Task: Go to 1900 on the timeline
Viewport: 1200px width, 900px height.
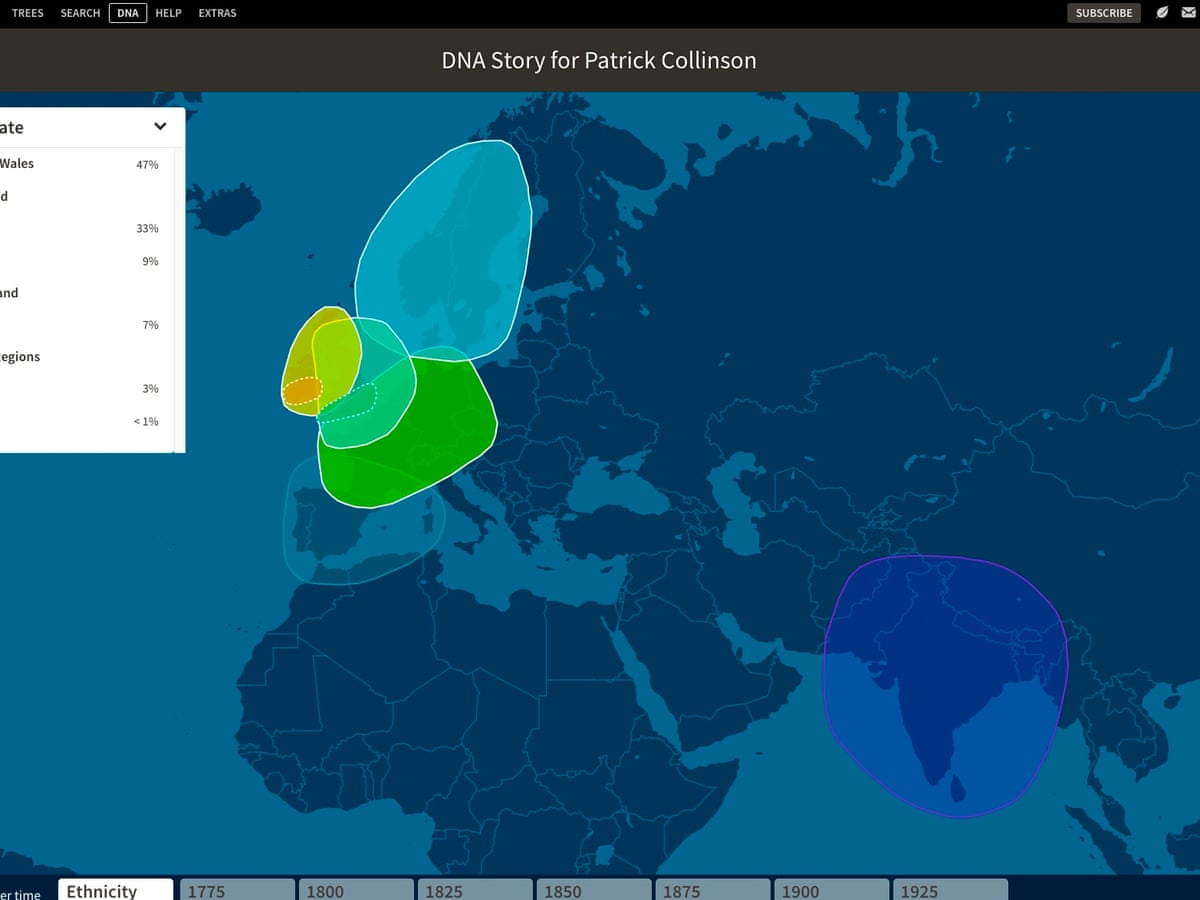Action: click(830, 890)
